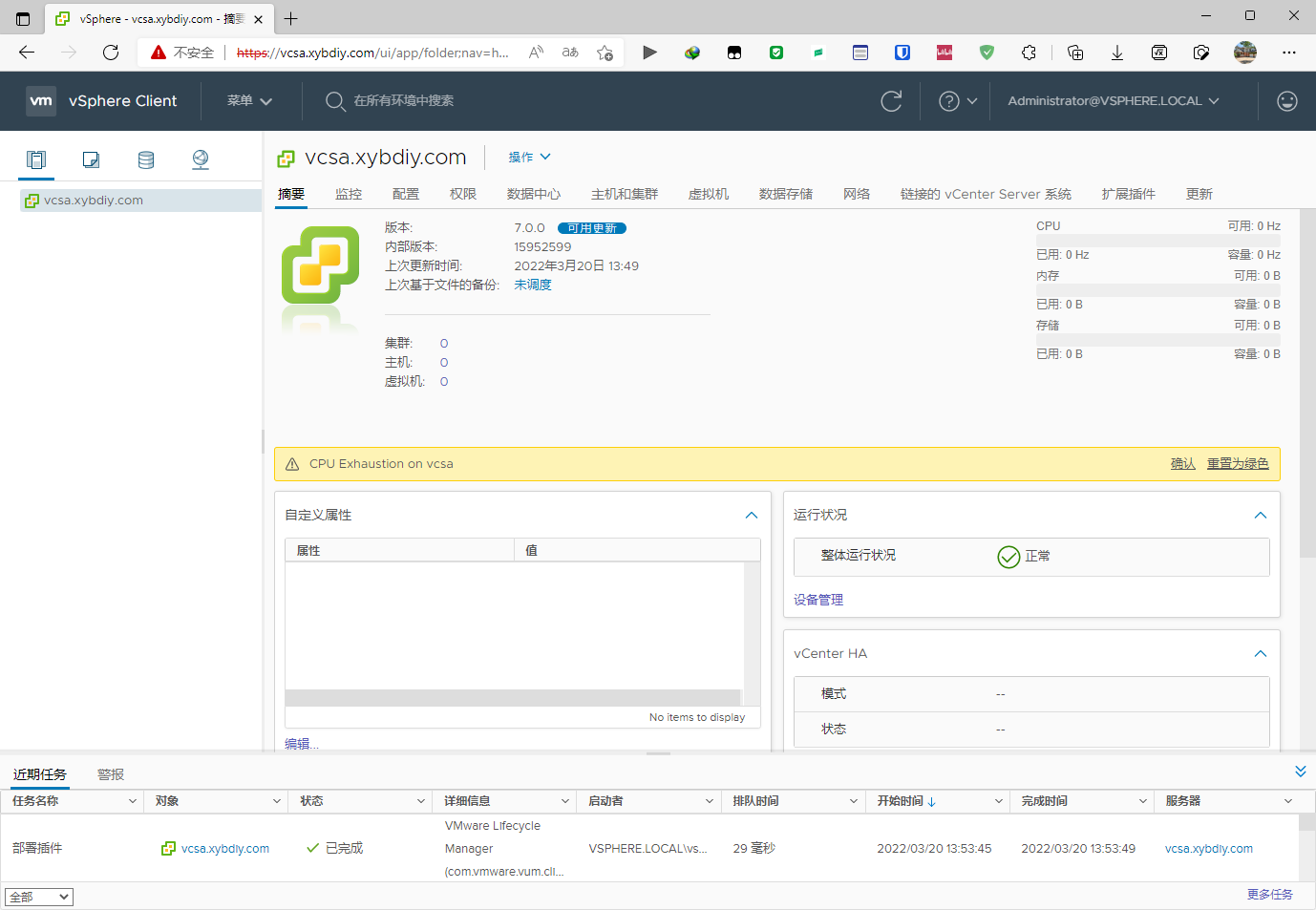Open the VMs and Templates inventory view
1316x910 pixels.
91,159
